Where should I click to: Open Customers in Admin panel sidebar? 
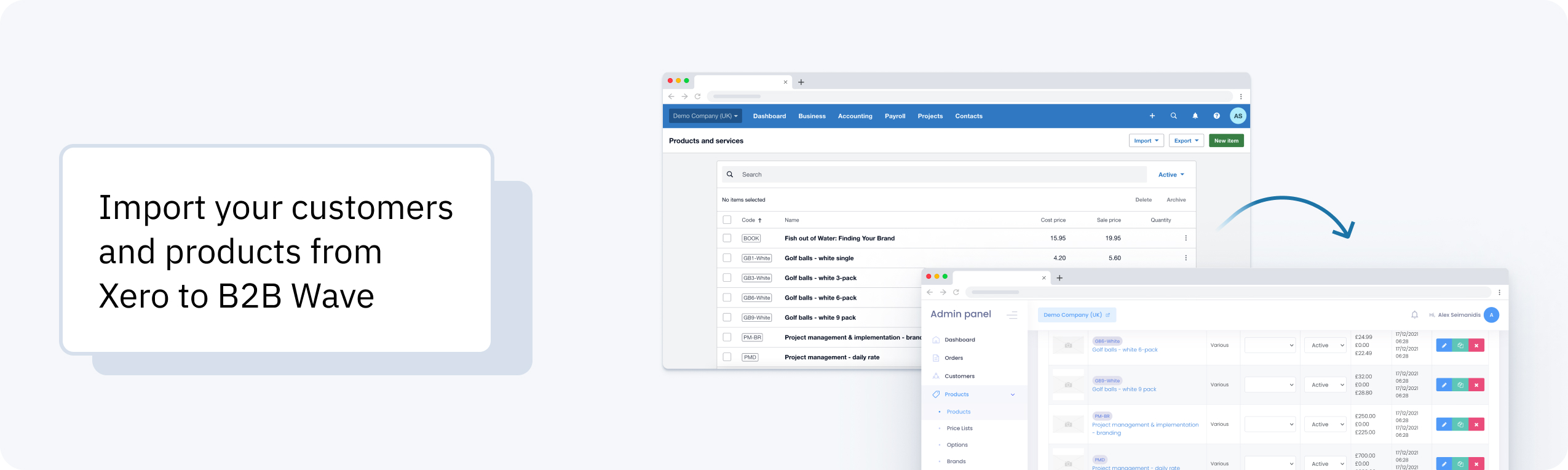click(959, 376)
